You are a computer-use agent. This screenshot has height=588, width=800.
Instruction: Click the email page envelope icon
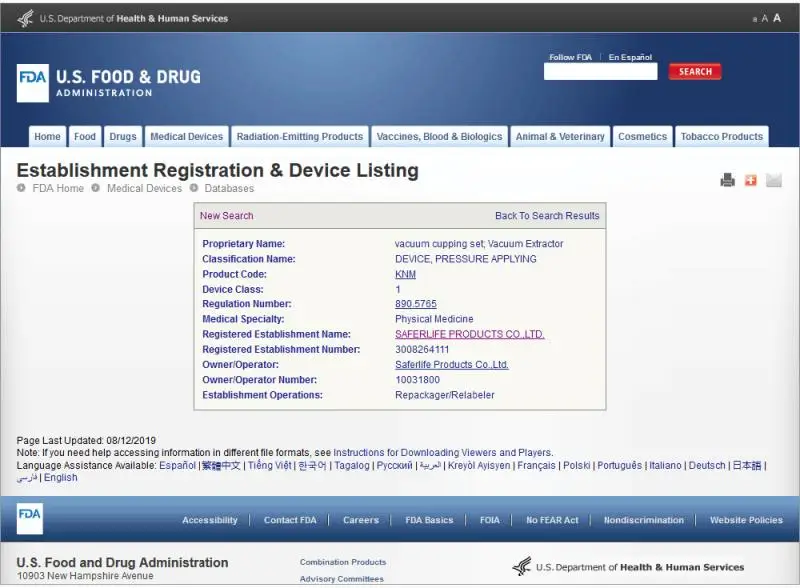773,180
